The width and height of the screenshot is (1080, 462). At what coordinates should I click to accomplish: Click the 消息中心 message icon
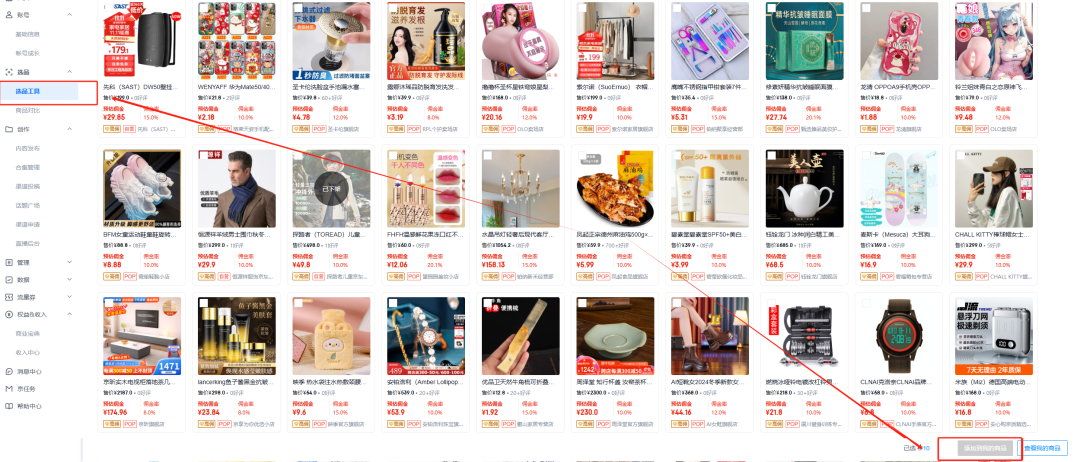[x=9, y=371]
